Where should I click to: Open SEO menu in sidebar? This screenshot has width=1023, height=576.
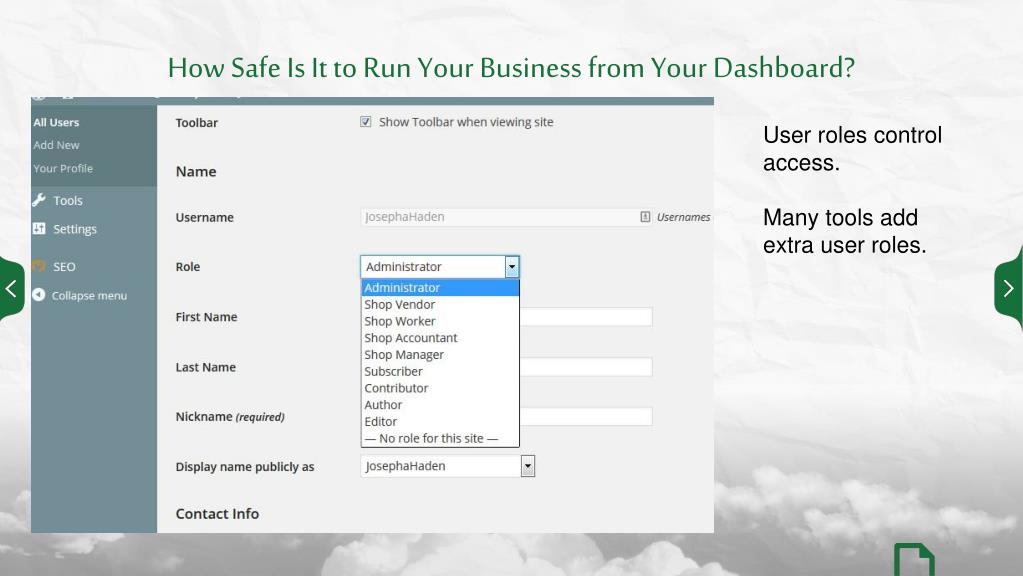(x=64, y=267)
